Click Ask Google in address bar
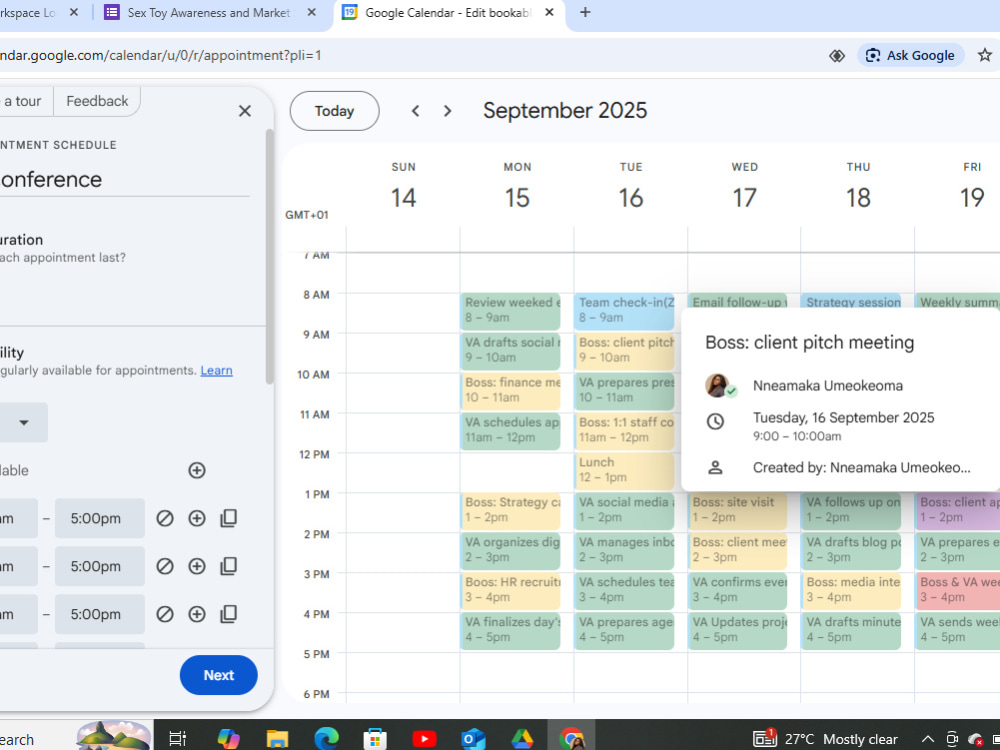Viewport: 1000px width, 750px height. click(910, 55)
